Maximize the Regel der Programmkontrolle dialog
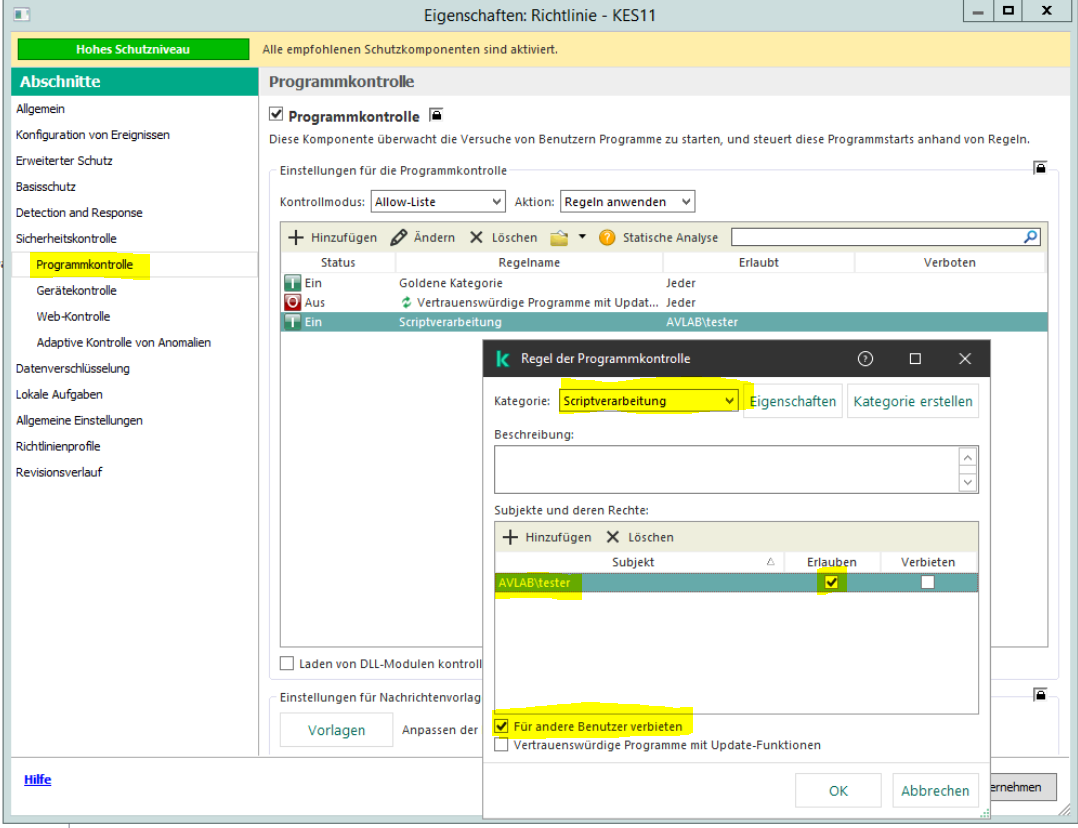This screenshot has height=828, width=1078. (915, 358)
